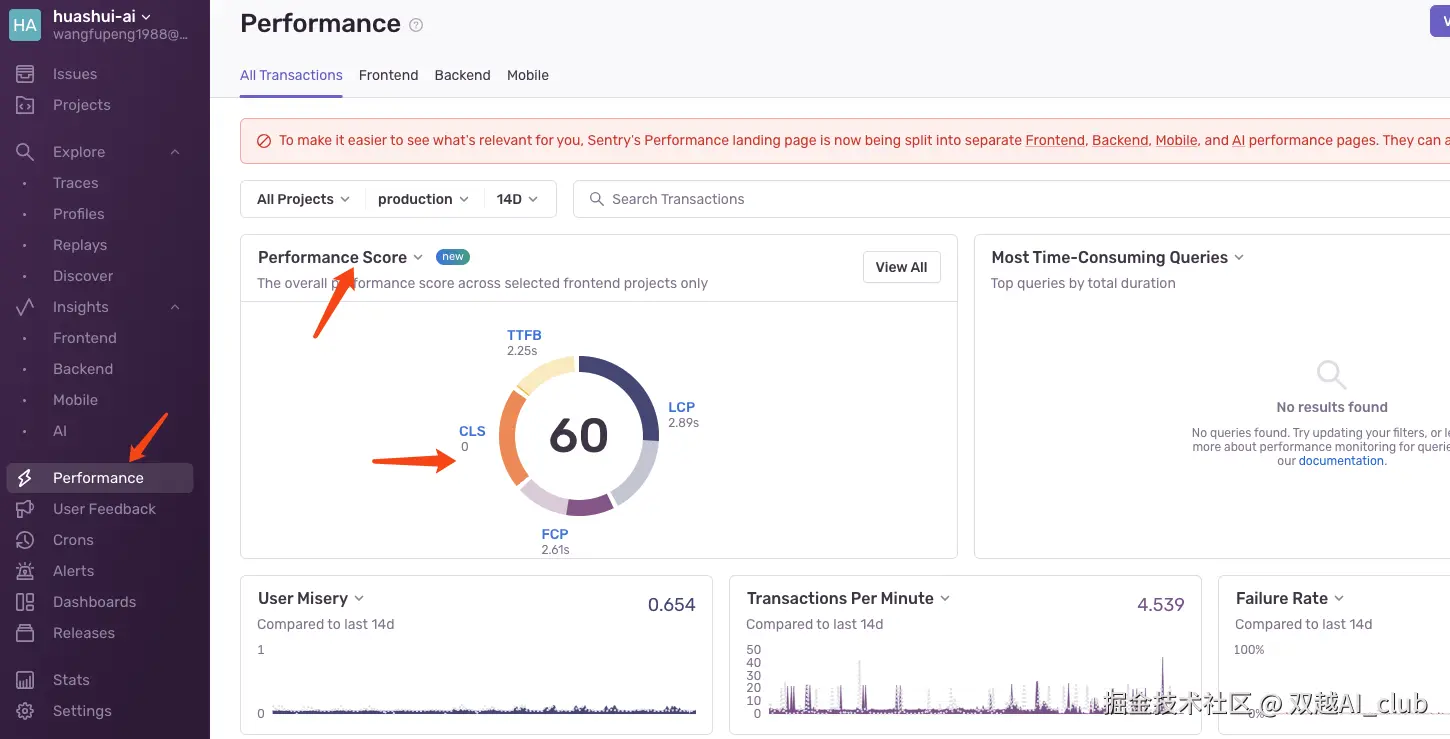The image size is (1450, 739).
Task: Open the 14D date range dropdown
Action: click(x=518, y=199)
